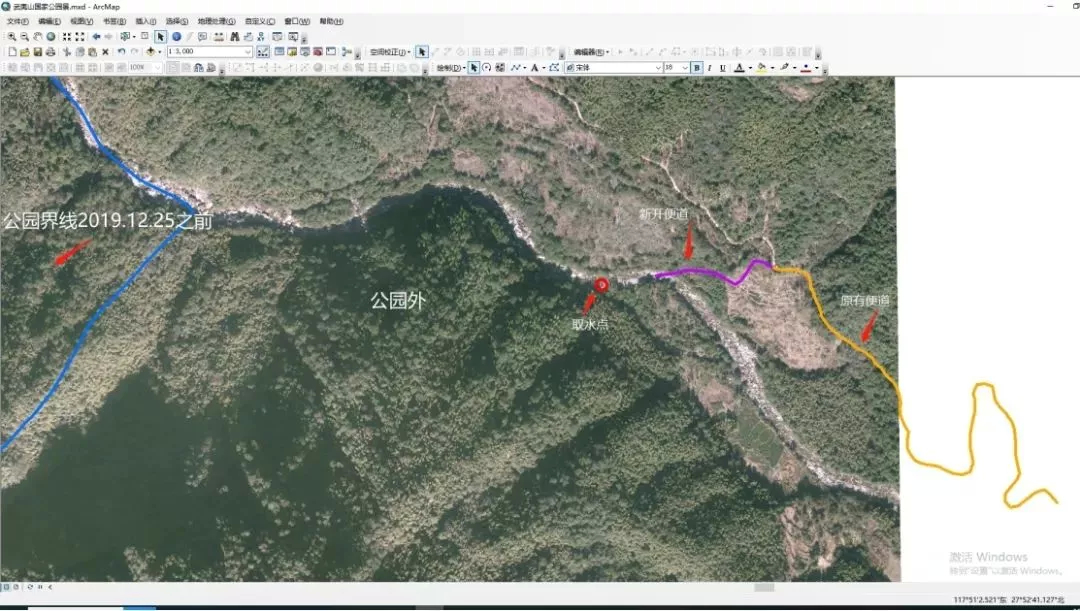Open the font size dropdown
Screen dimensions: 1080x611
685,68
